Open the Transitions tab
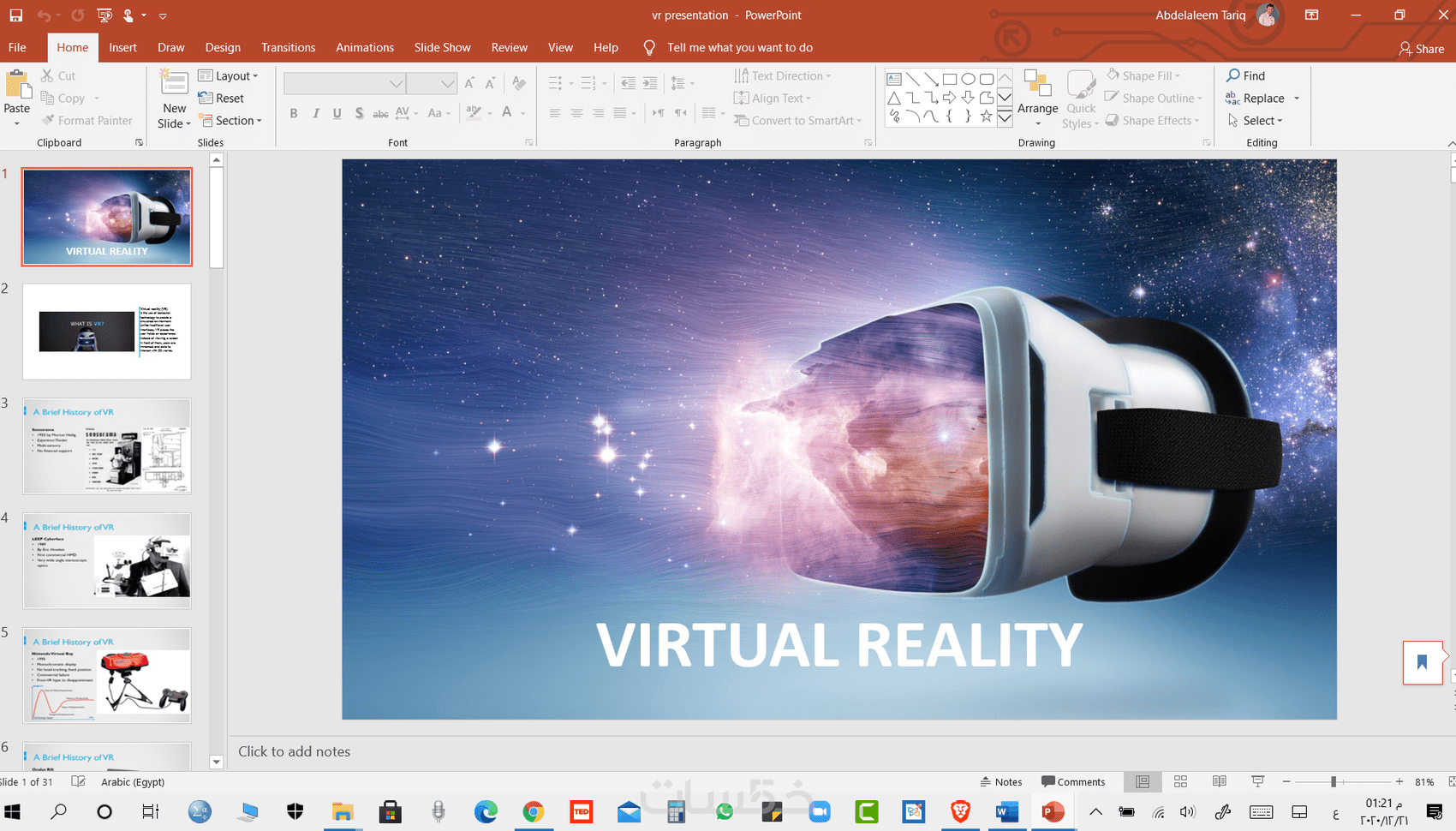The height and width of the screenshot is (831, 1456). click(x=289, y=47)
